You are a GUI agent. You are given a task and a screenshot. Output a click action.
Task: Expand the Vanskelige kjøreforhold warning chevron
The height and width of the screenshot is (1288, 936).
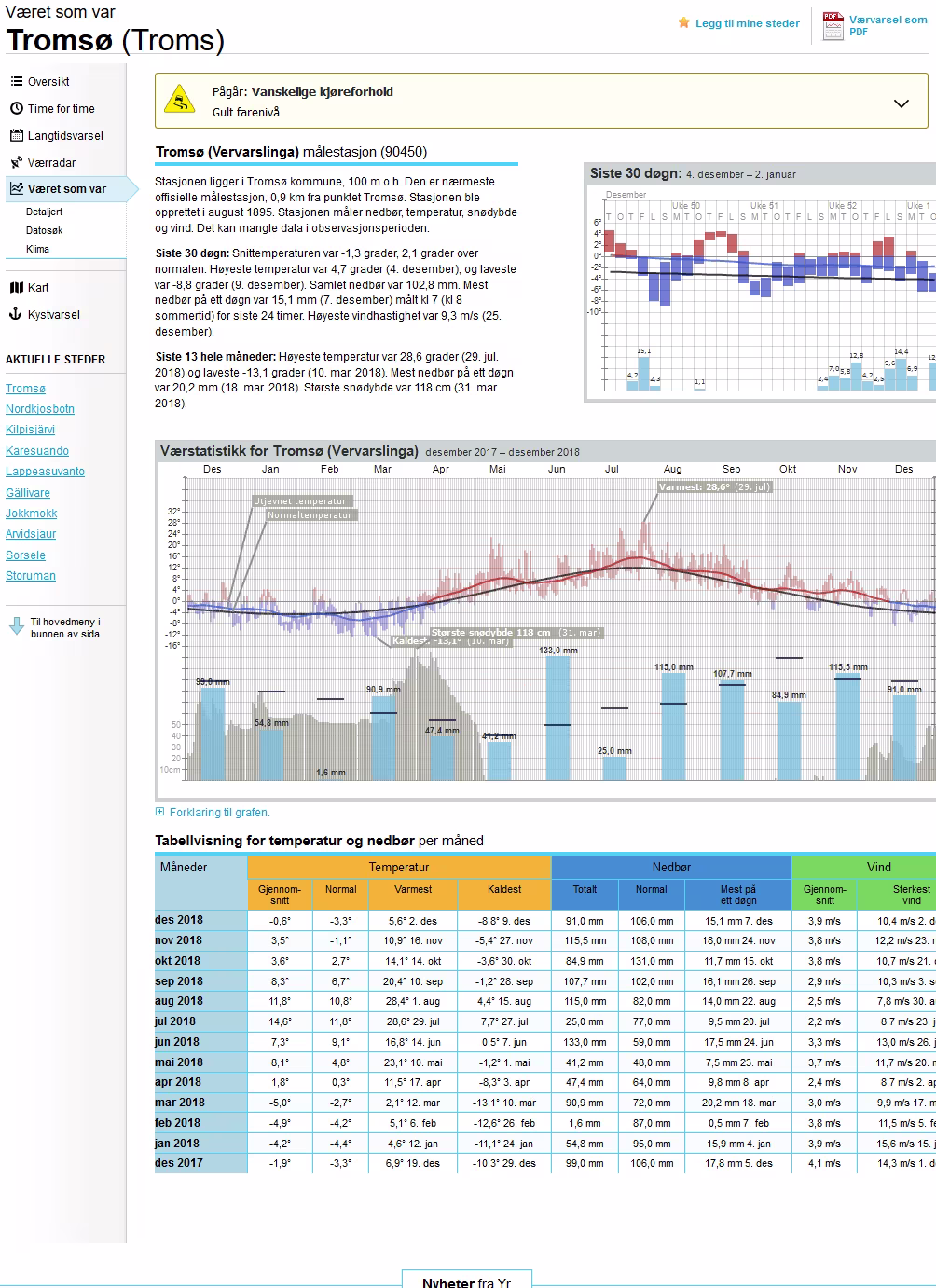pos(901,103)
